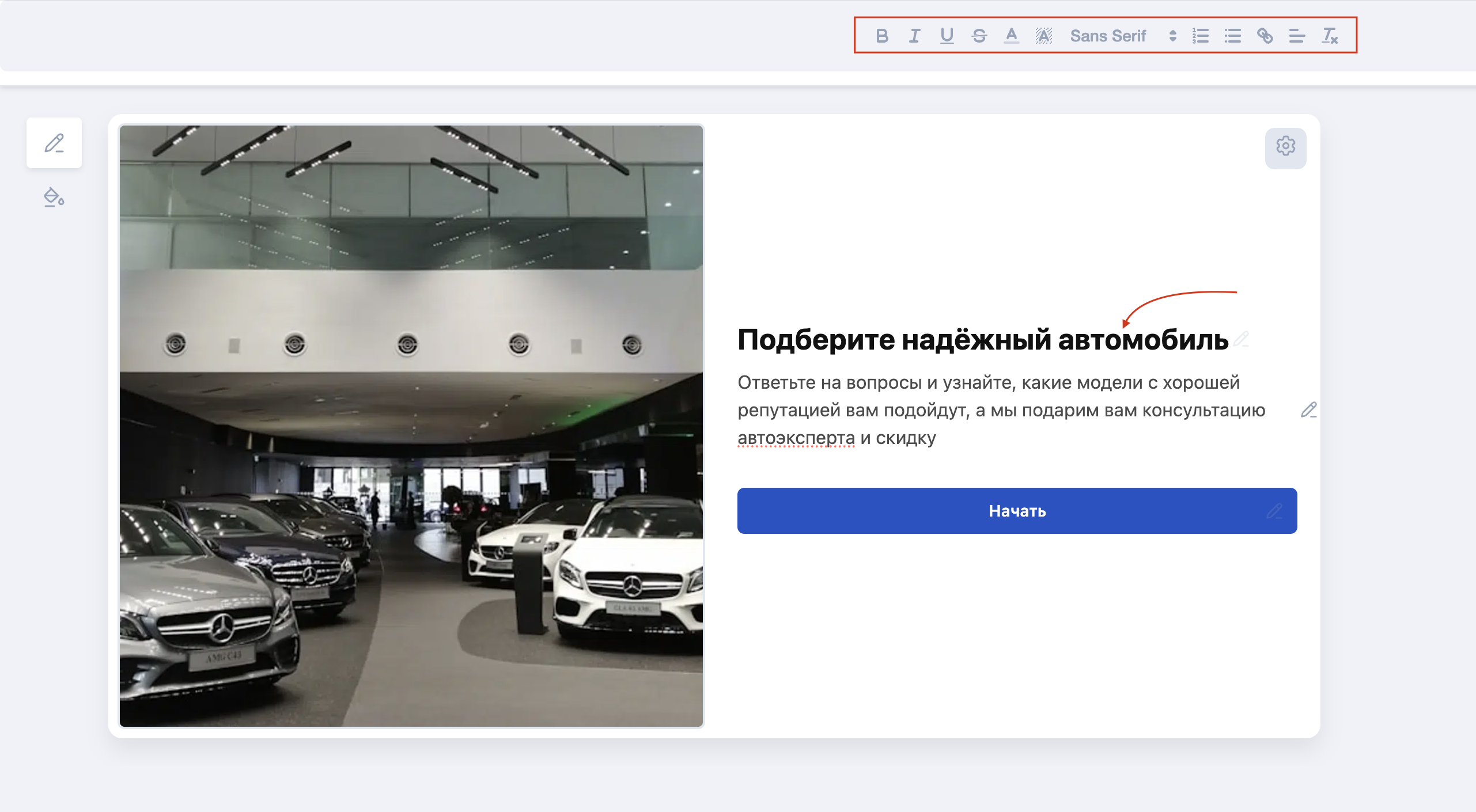Insert a numbered list
1476x812 pixels.
[1201, 36]
